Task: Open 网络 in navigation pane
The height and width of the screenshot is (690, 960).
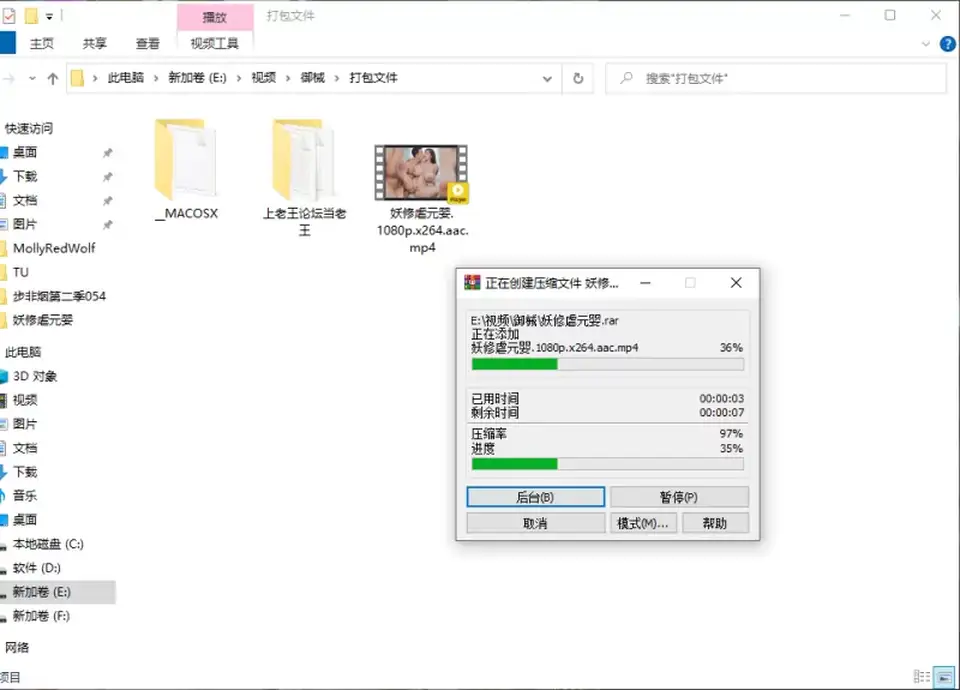Action: pyautogui.click(x=17, y=648)
